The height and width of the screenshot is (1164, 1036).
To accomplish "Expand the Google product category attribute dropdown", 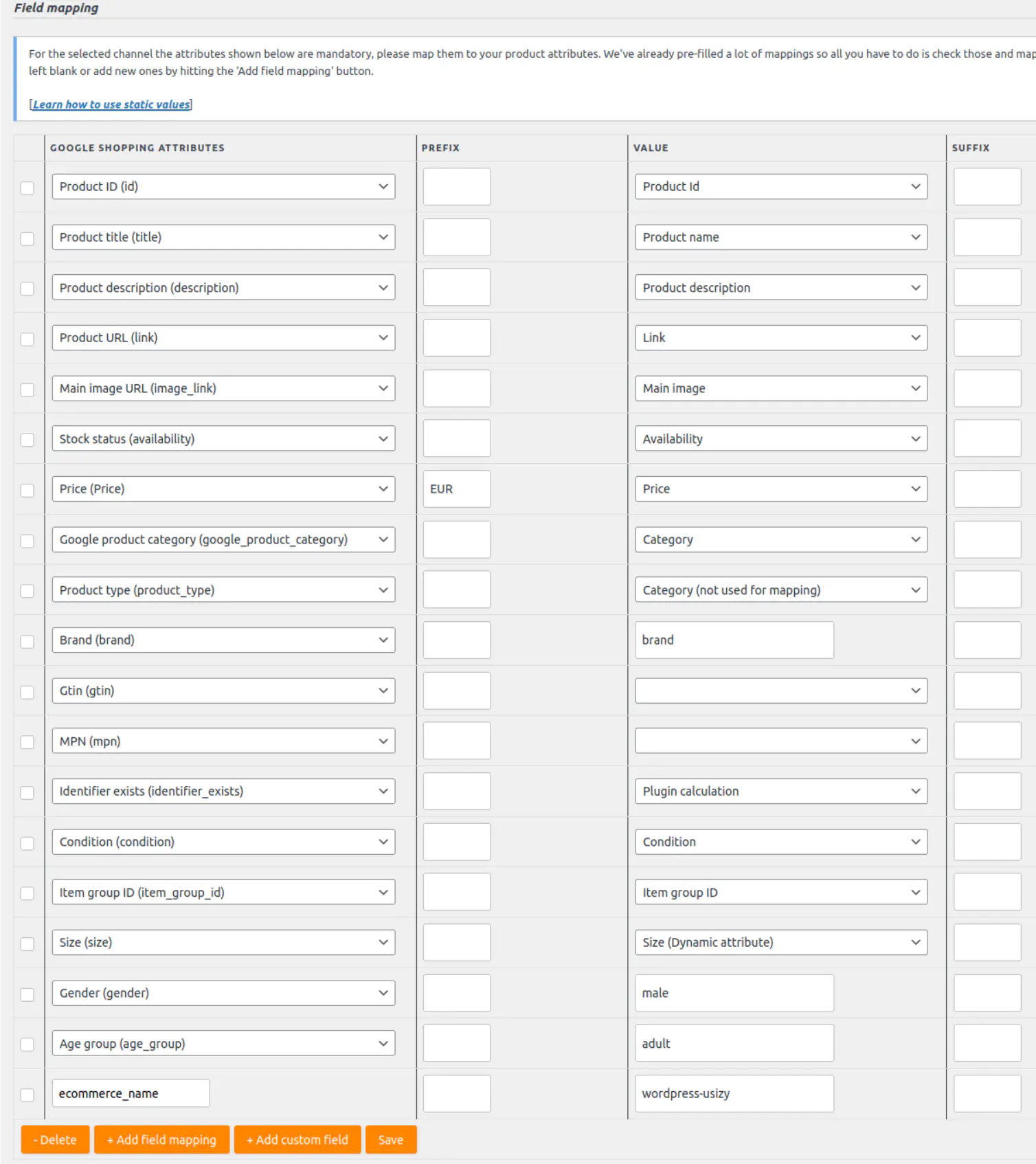I will click(223, 539).
